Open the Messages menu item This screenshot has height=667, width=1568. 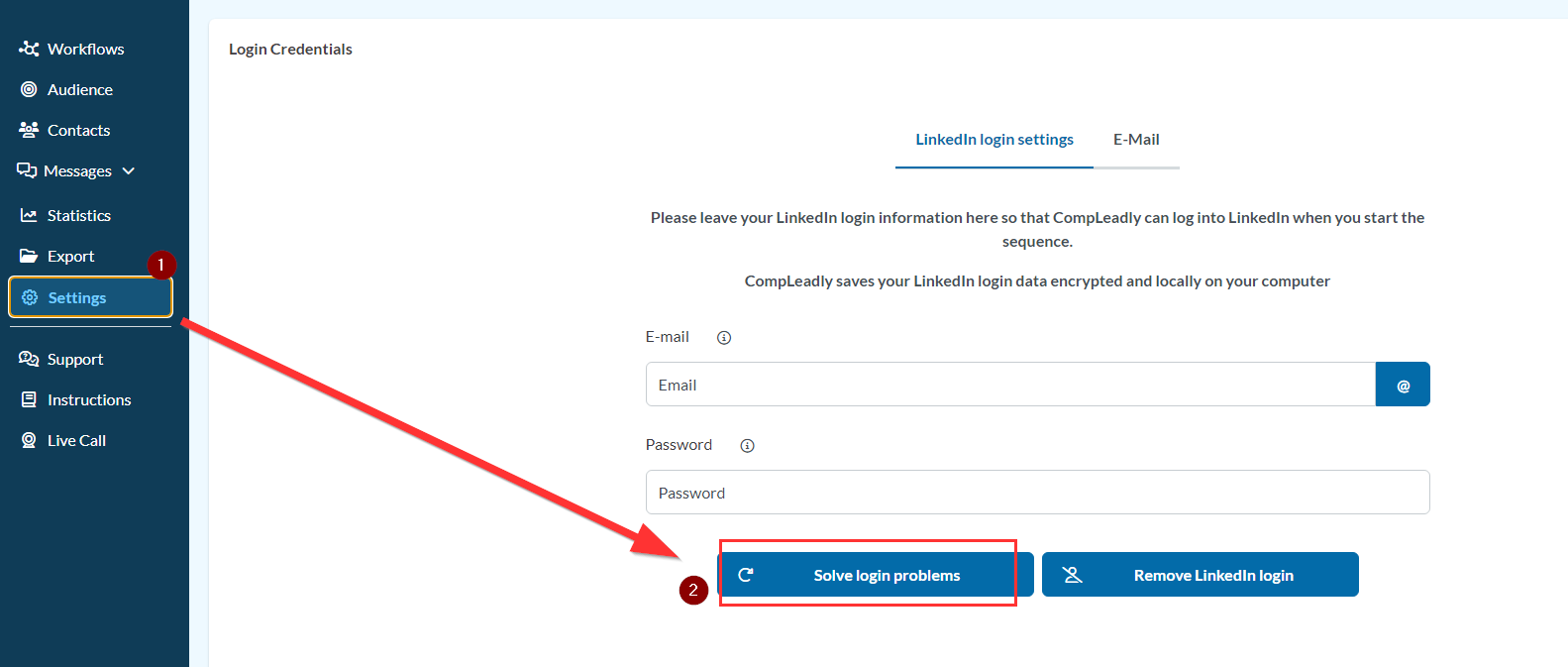coord(77,171)
